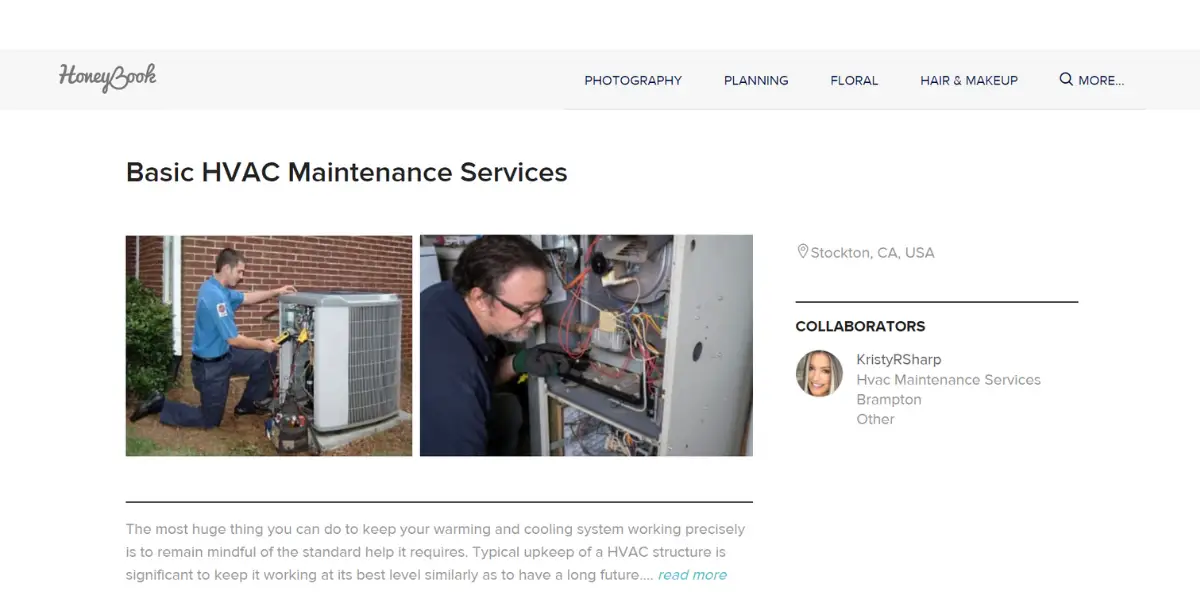This screenshot has width=1200, height=600.
Task: Click the Brampton text under collaborator
Action: (x=889, y=399)
